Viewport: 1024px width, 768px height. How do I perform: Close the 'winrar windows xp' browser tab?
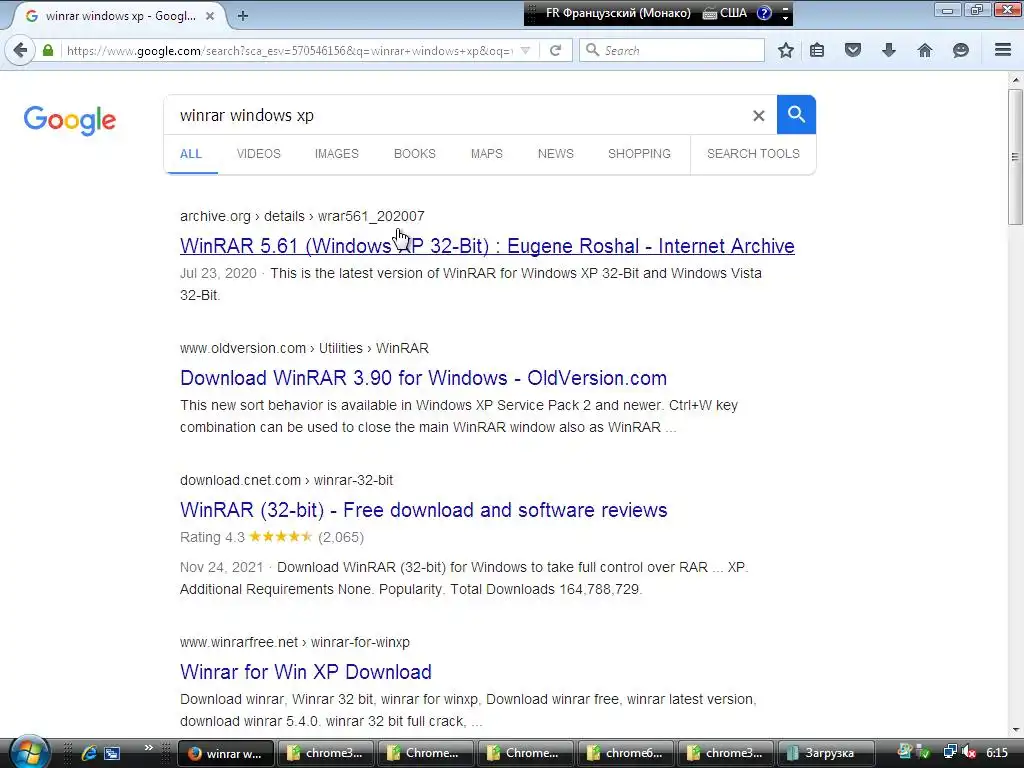click(x=210, y=16)
